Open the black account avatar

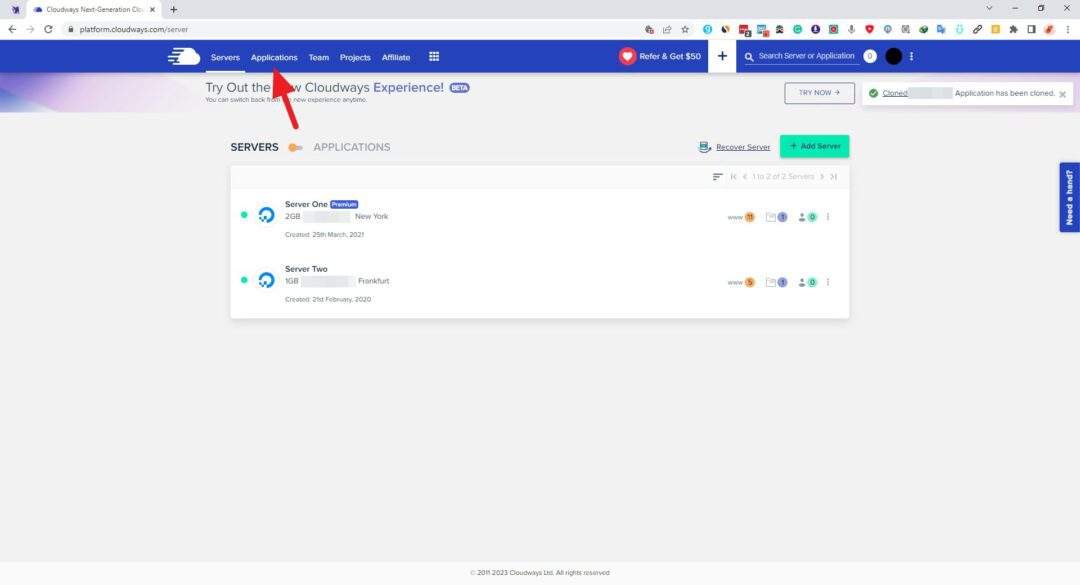(893, 57)
